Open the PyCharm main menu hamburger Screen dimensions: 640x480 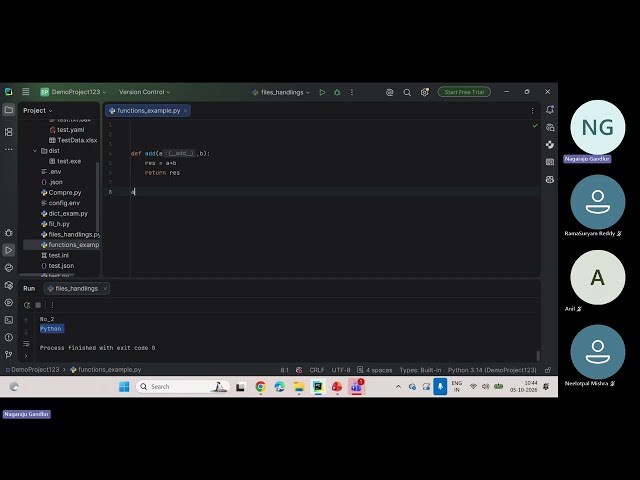point(26,92)
